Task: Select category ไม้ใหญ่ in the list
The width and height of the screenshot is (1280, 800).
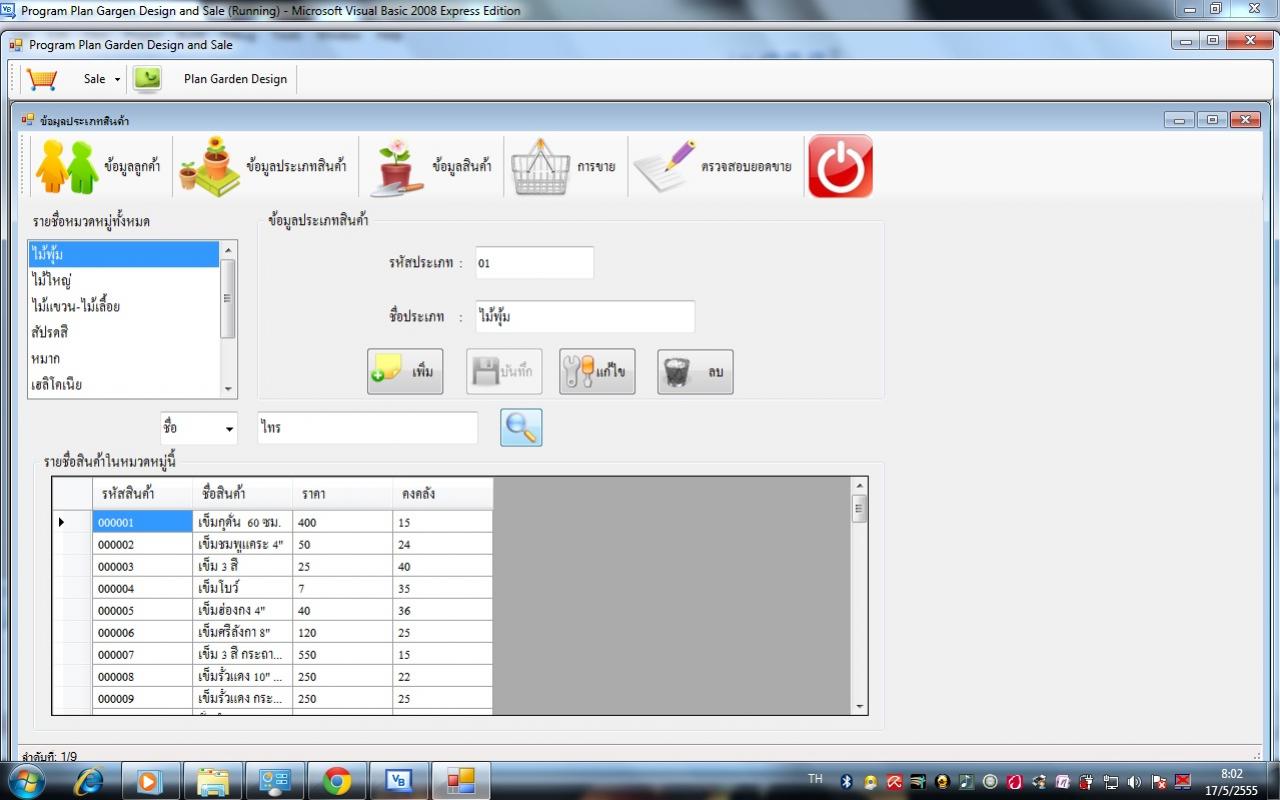Action: point(123,280)
